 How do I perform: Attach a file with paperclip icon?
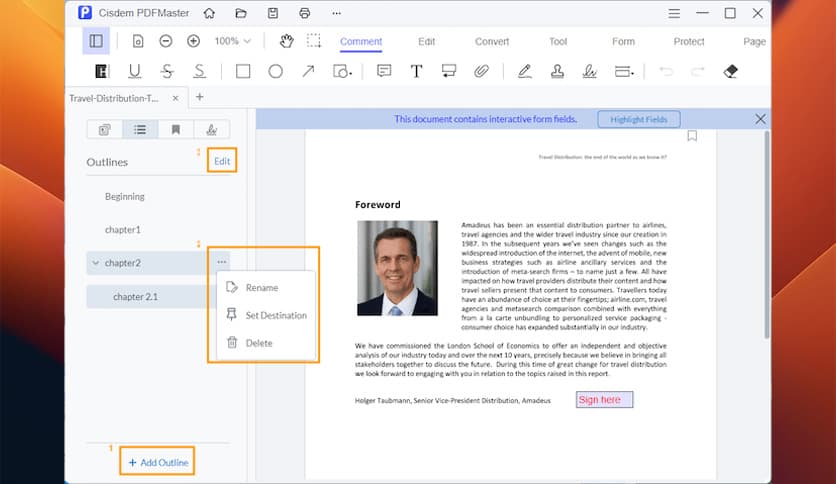click(x=481, y=71)
